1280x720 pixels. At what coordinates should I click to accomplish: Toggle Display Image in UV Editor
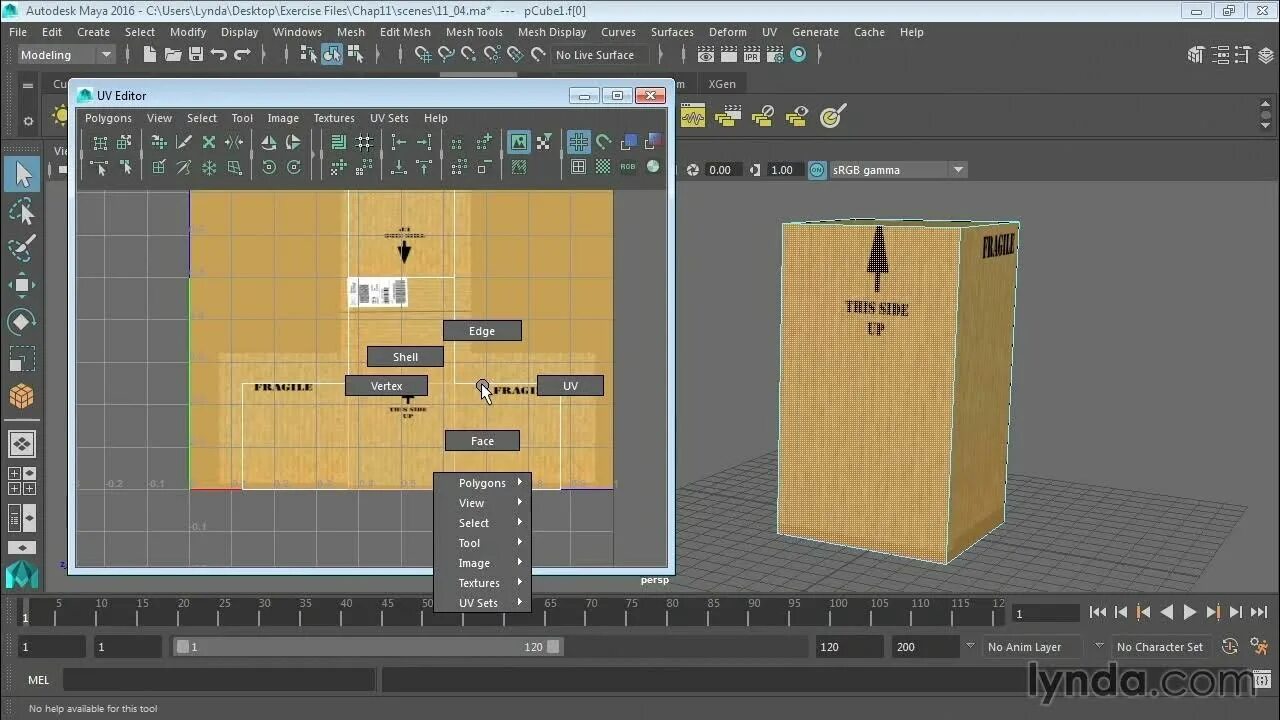518,143
